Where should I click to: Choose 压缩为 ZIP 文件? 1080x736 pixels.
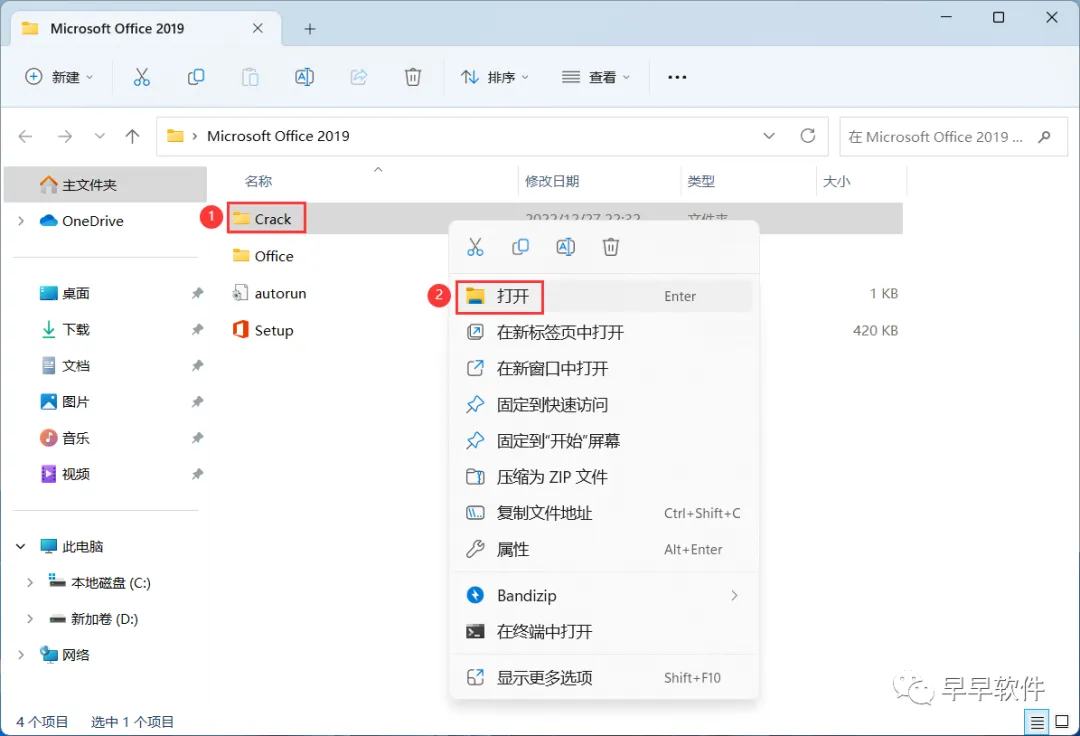604,477
